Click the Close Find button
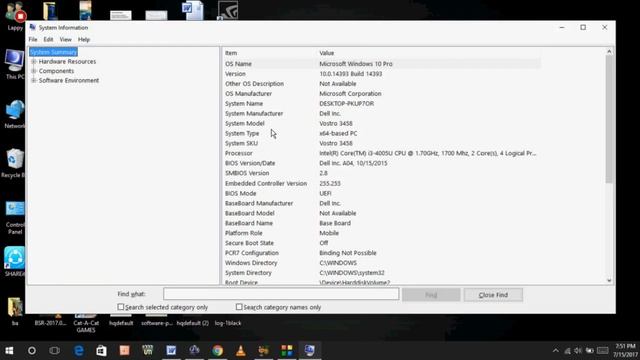Screen dimensions: 640x360 (x=493, y=295)
